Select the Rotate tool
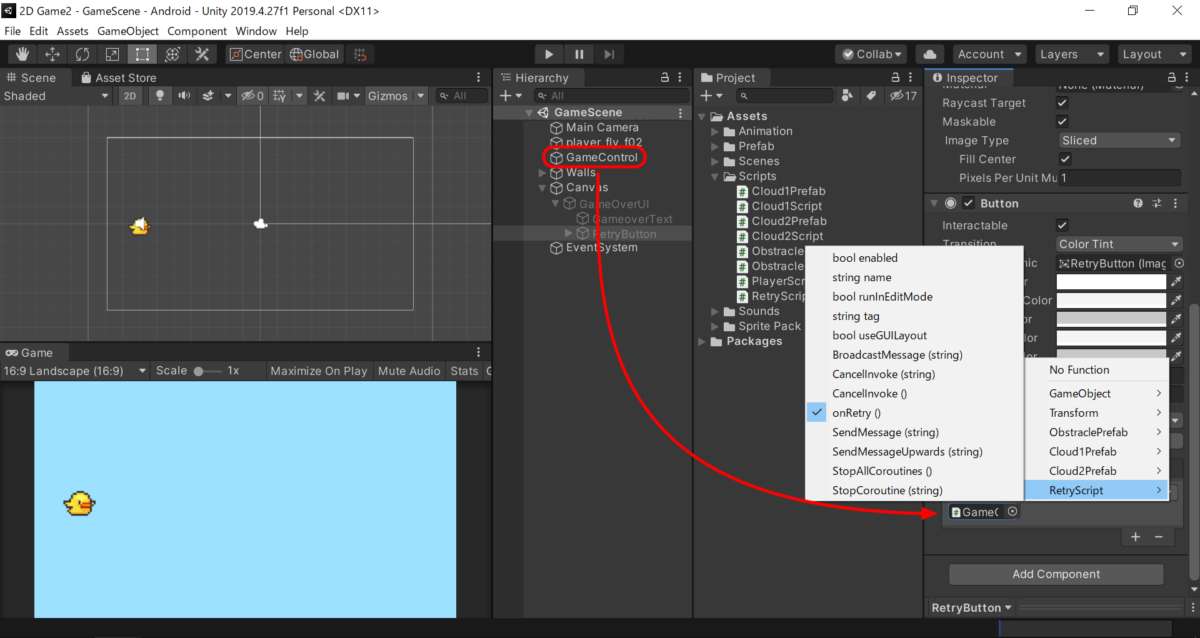 click(x=82, y=54)
